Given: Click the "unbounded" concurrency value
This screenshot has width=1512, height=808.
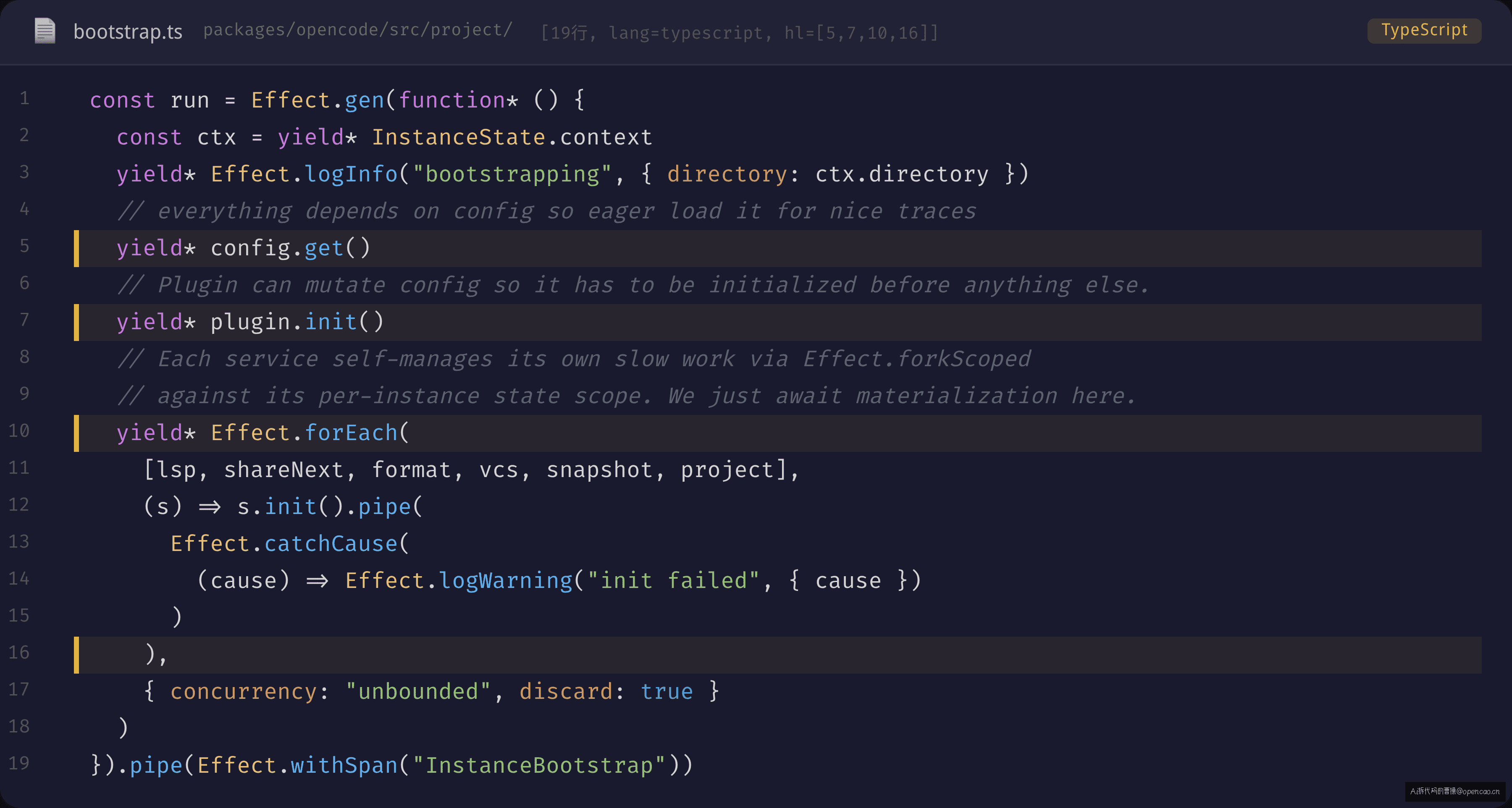Looking at the screenshot, I should (x=418, y=691).
